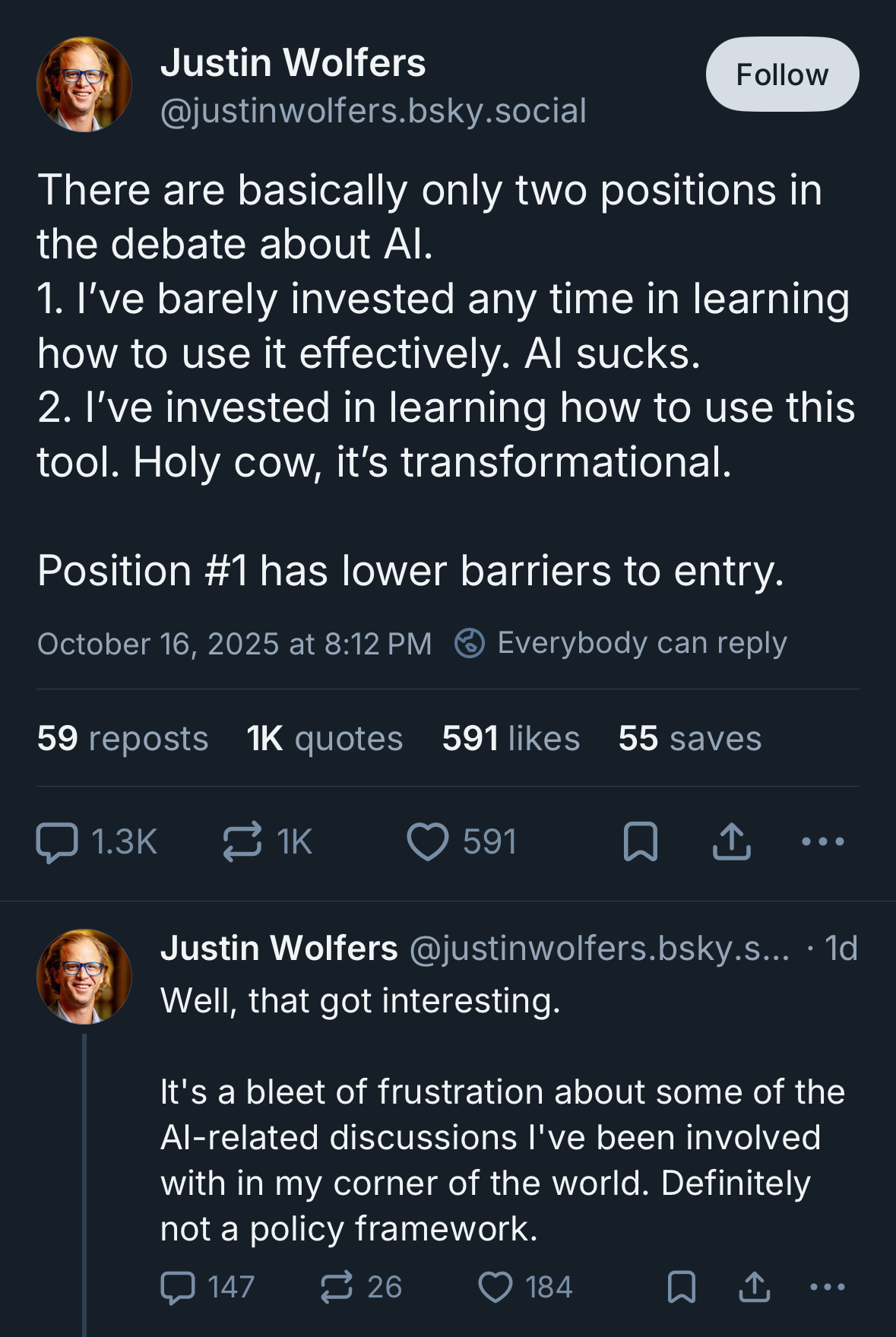Open the @justinwolfers.bsky.social handle in header
This screenshot has height=1337, width=896.
pyautogui.click(x=373, y=111)
